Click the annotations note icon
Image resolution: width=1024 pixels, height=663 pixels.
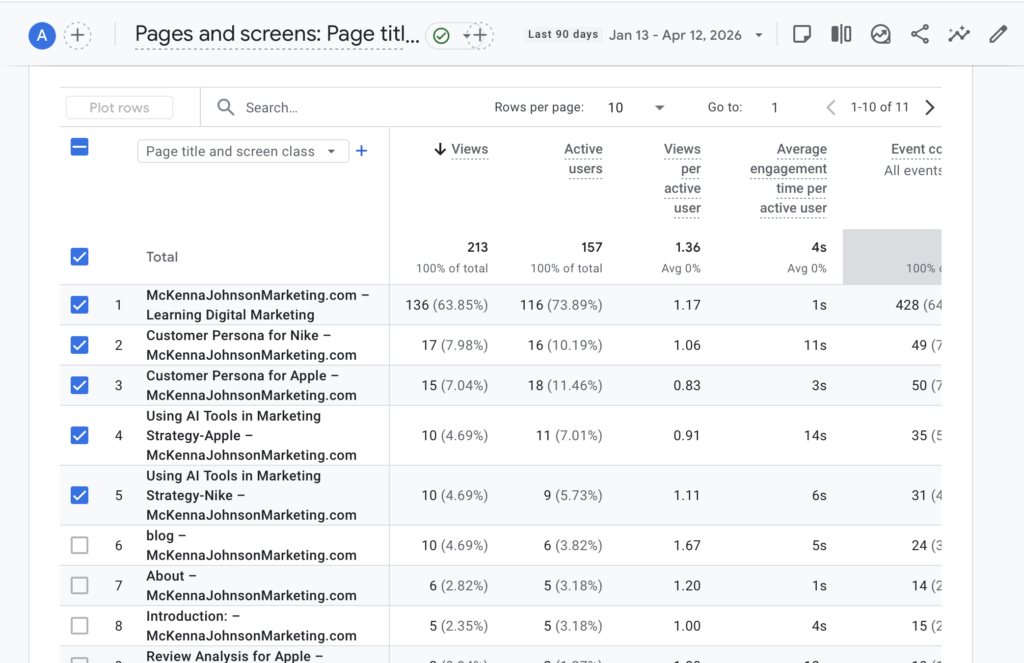point(801,35)
